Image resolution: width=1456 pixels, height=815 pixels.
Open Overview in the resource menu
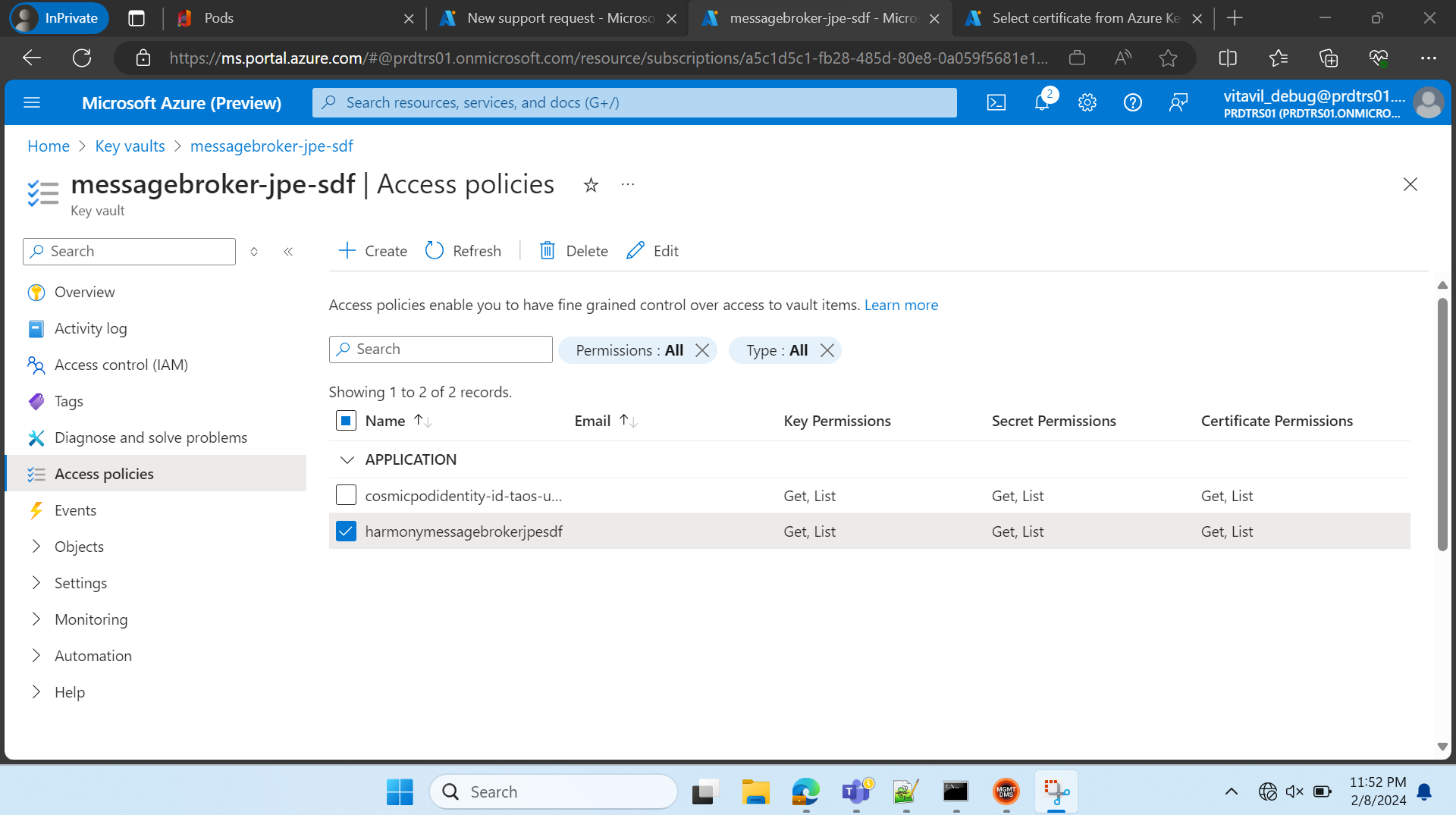pyautogui.click(x=84, y=292)
